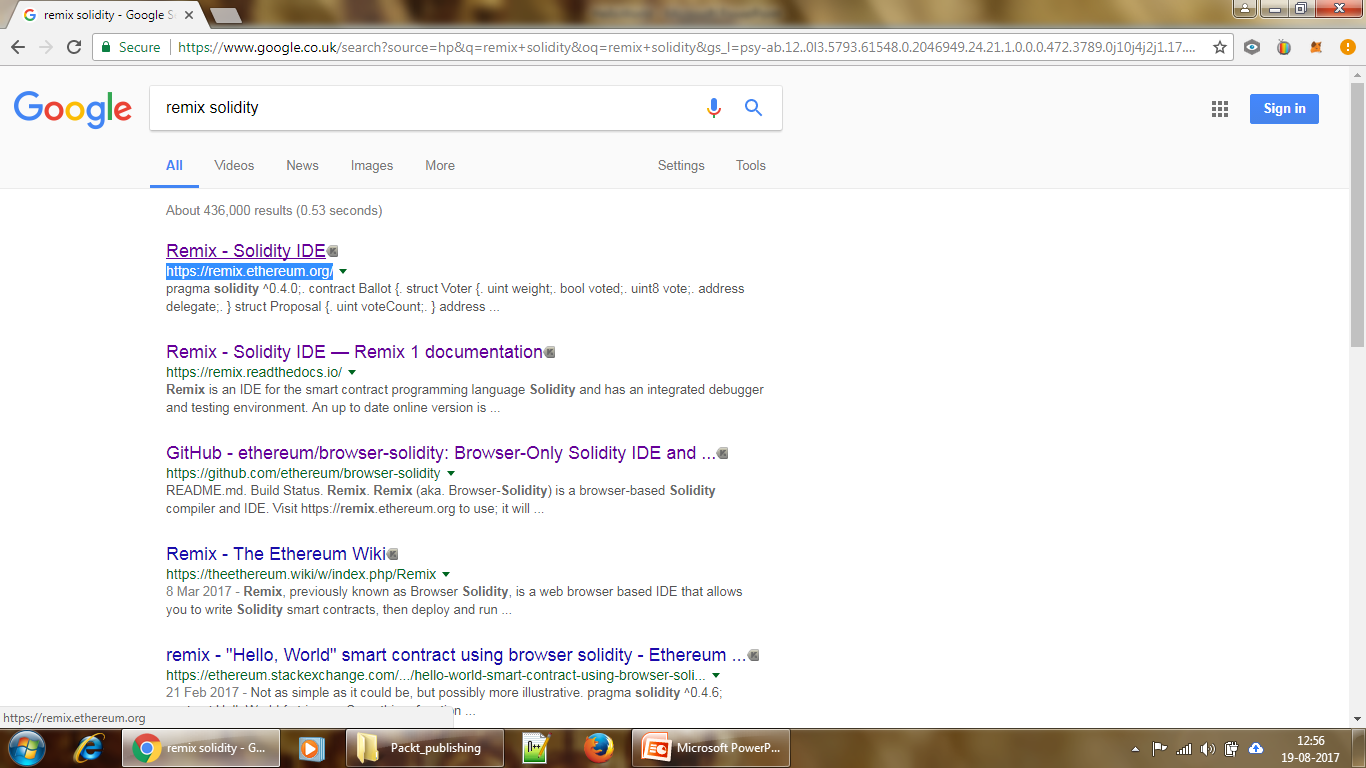The image size is (1366, 768).
Task: Open the Google apps grid
Action: (1220, 109)
